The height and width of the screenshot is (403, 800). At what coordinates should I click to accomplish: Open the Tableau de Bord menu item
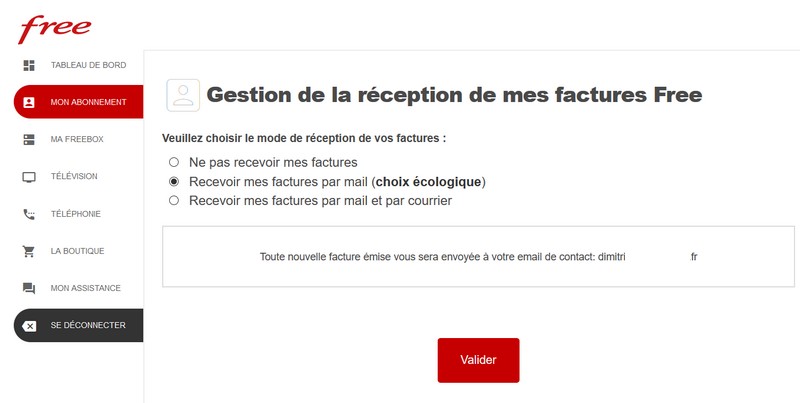tap(88, 65)
